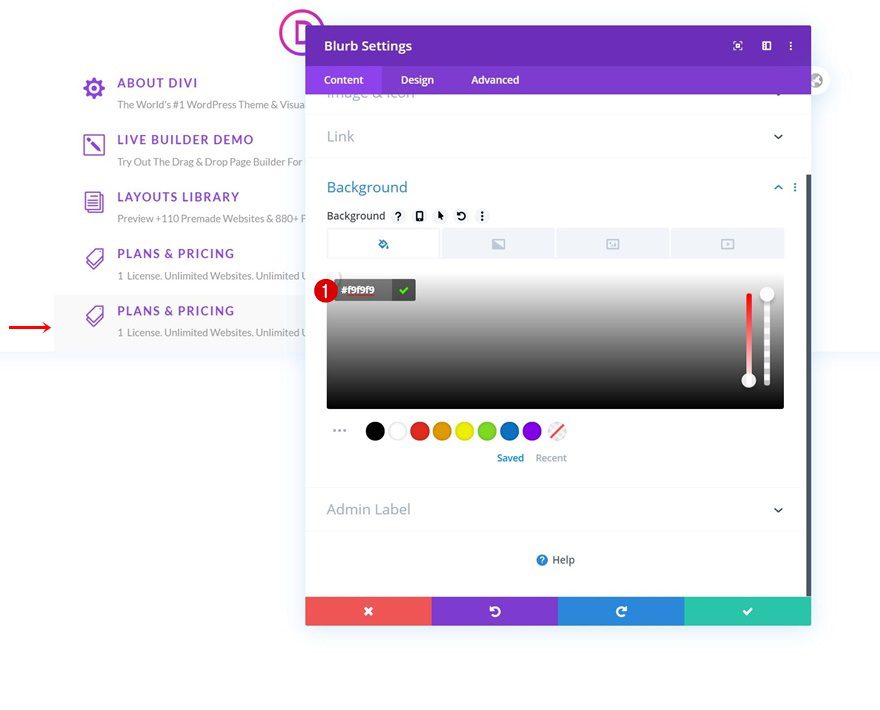Switch to the Design tab
The image size is (880, 710).
pos(417,80)
